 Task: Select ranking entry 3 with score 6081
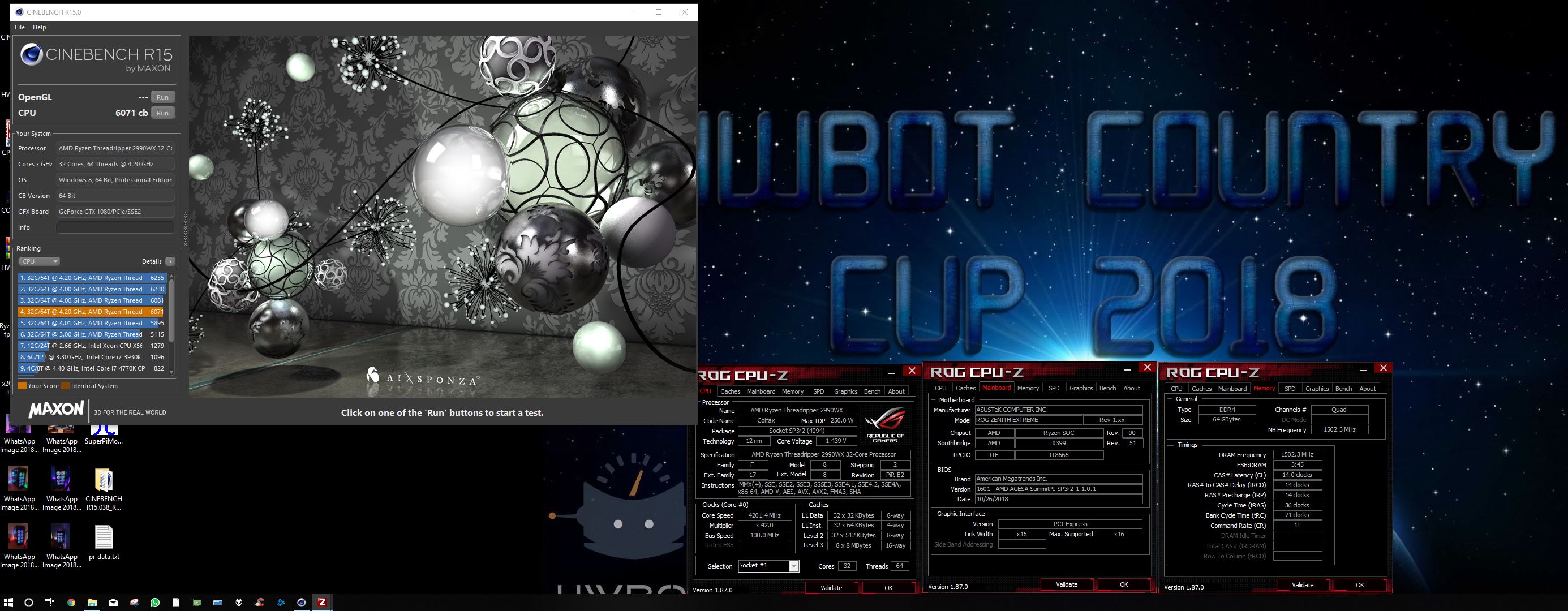coord(92,300)
